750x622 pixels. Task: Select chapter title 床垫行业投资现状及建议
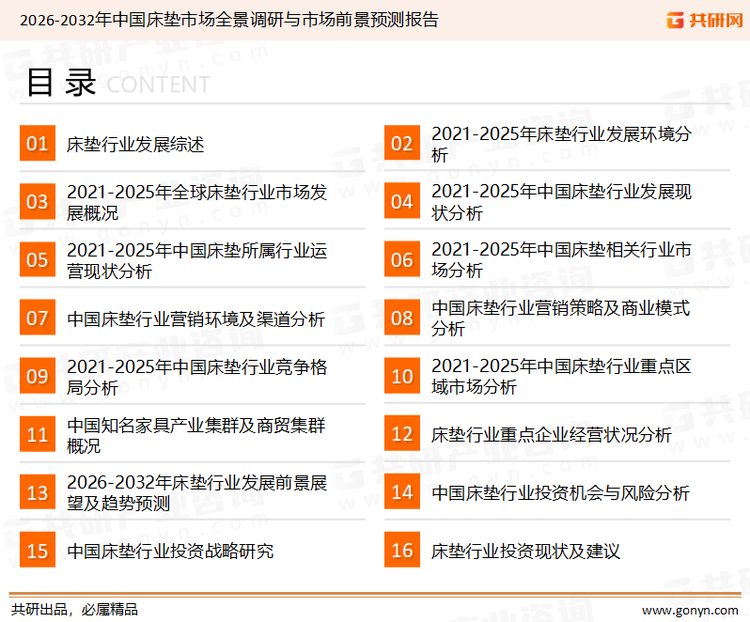pyautogui.click(x=525, y=551)
